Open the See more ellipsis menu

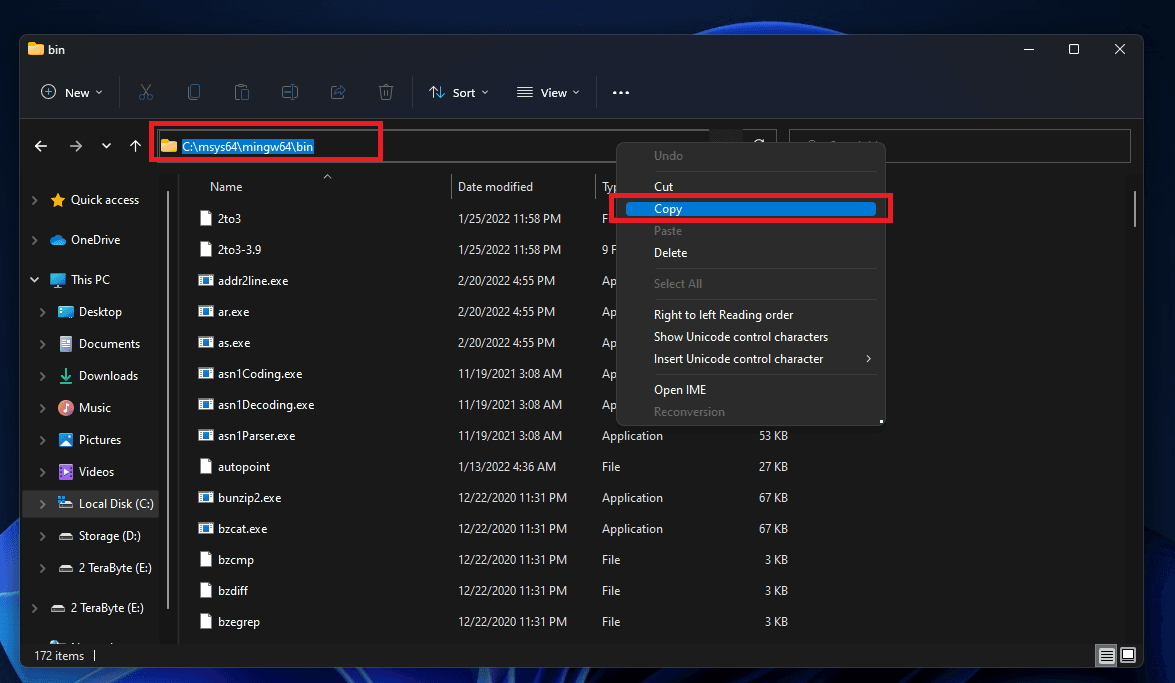[x=620, y=92]
